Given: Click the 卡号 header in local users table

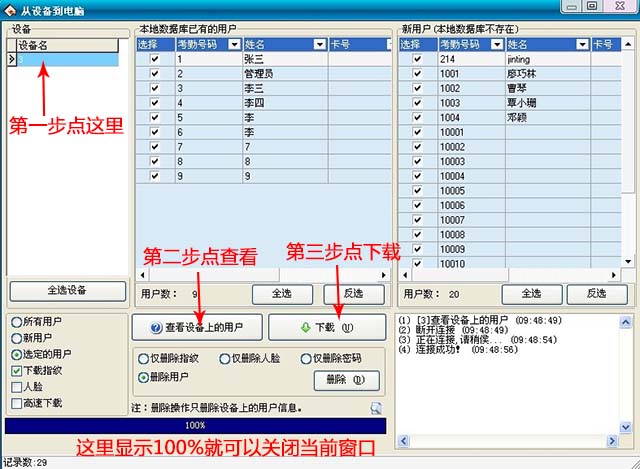Looking at the screenshot, I should [x=360, y=44].
